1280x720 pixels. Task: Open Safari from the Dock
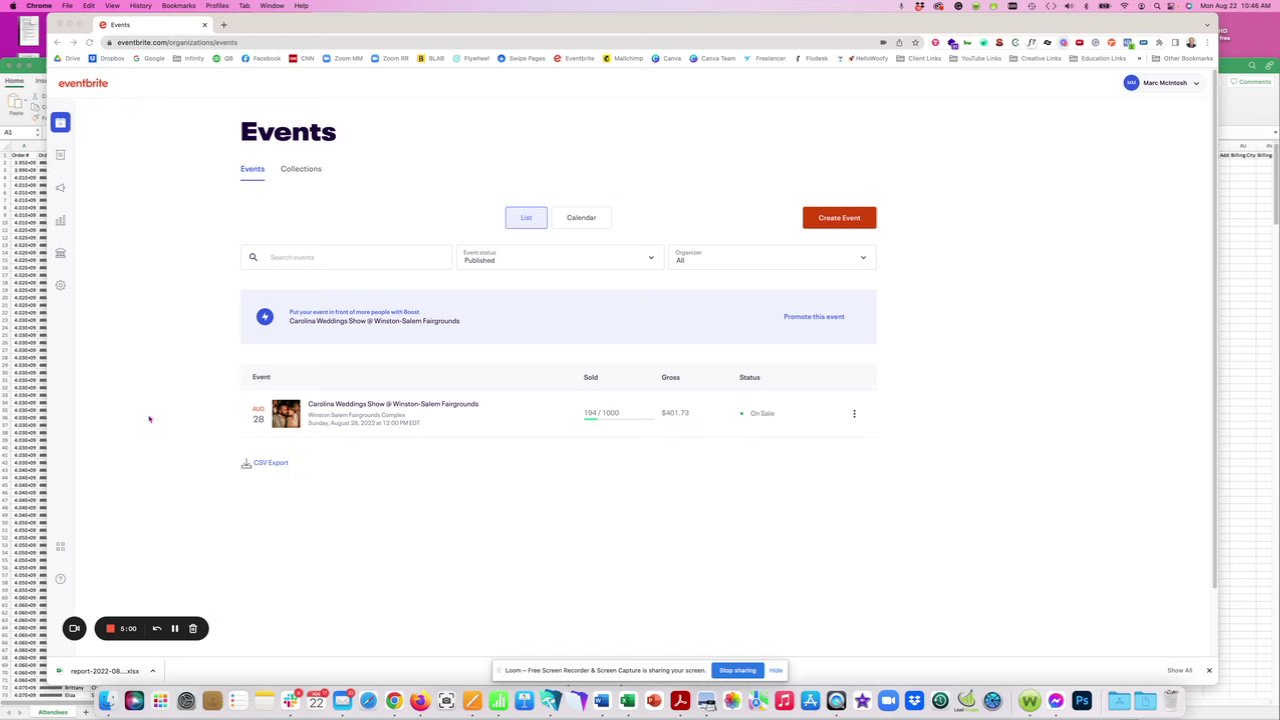coord(368,701)
